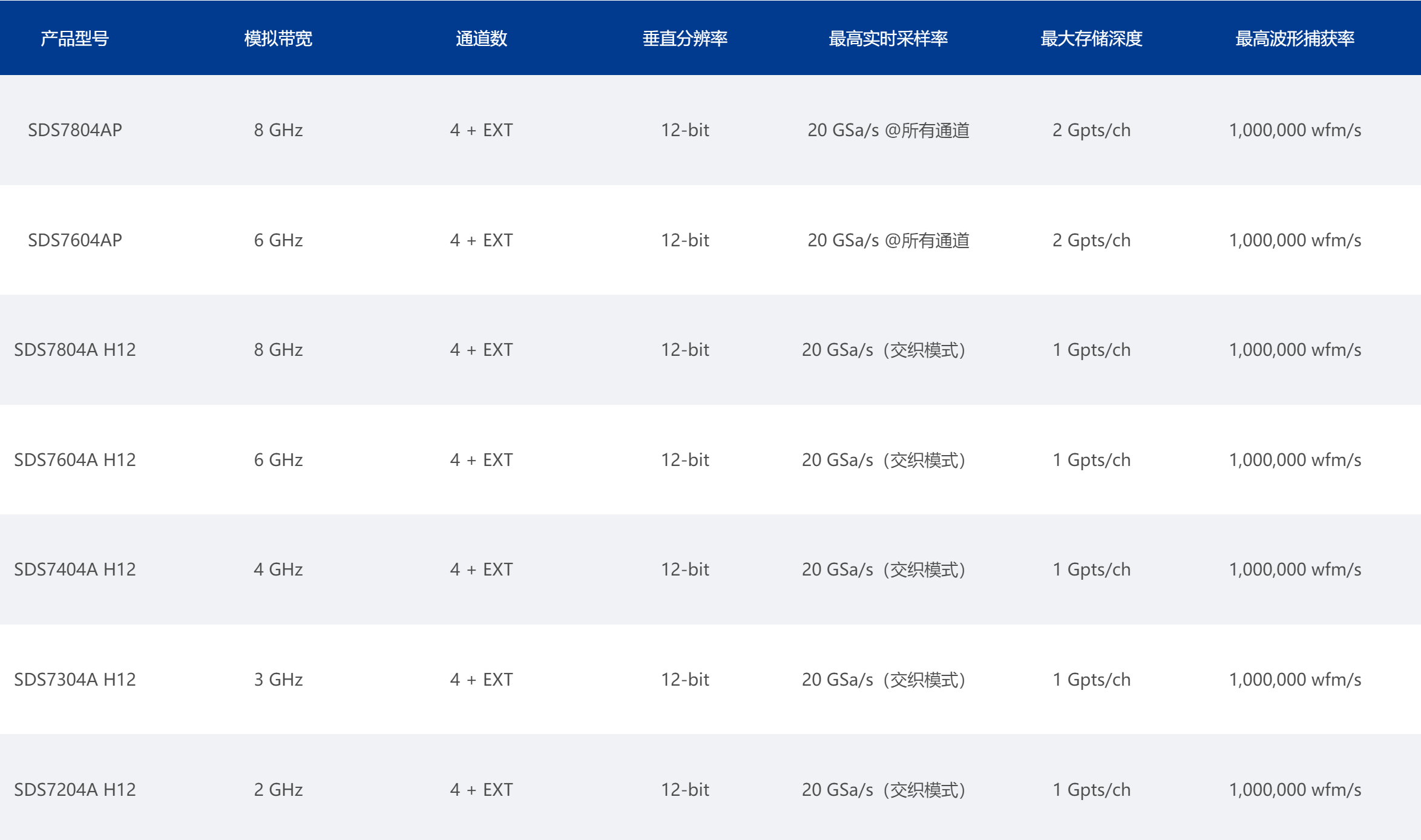Click the SDS7204A H12 model cell
1421x840 pixels.
pyautogui.click(x=75, y=790)
